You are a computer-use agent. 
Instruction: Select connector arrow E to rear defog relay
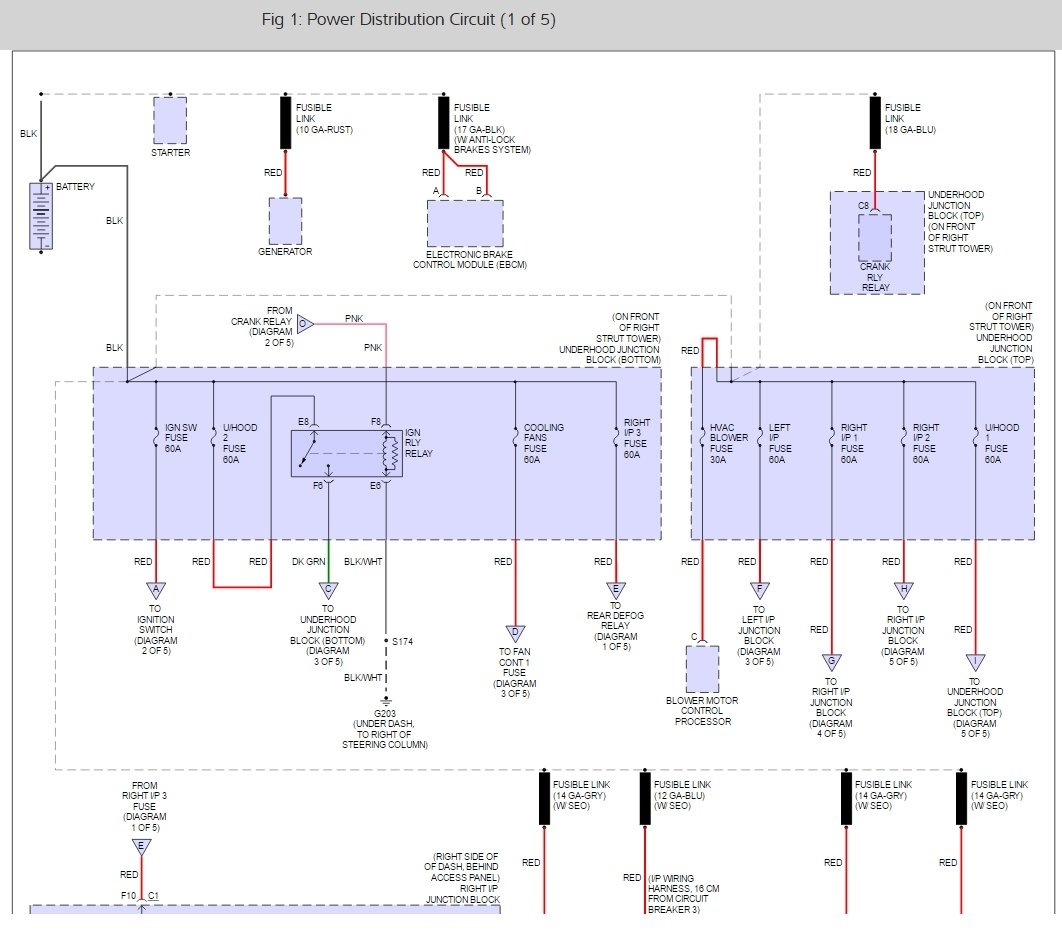616,590
